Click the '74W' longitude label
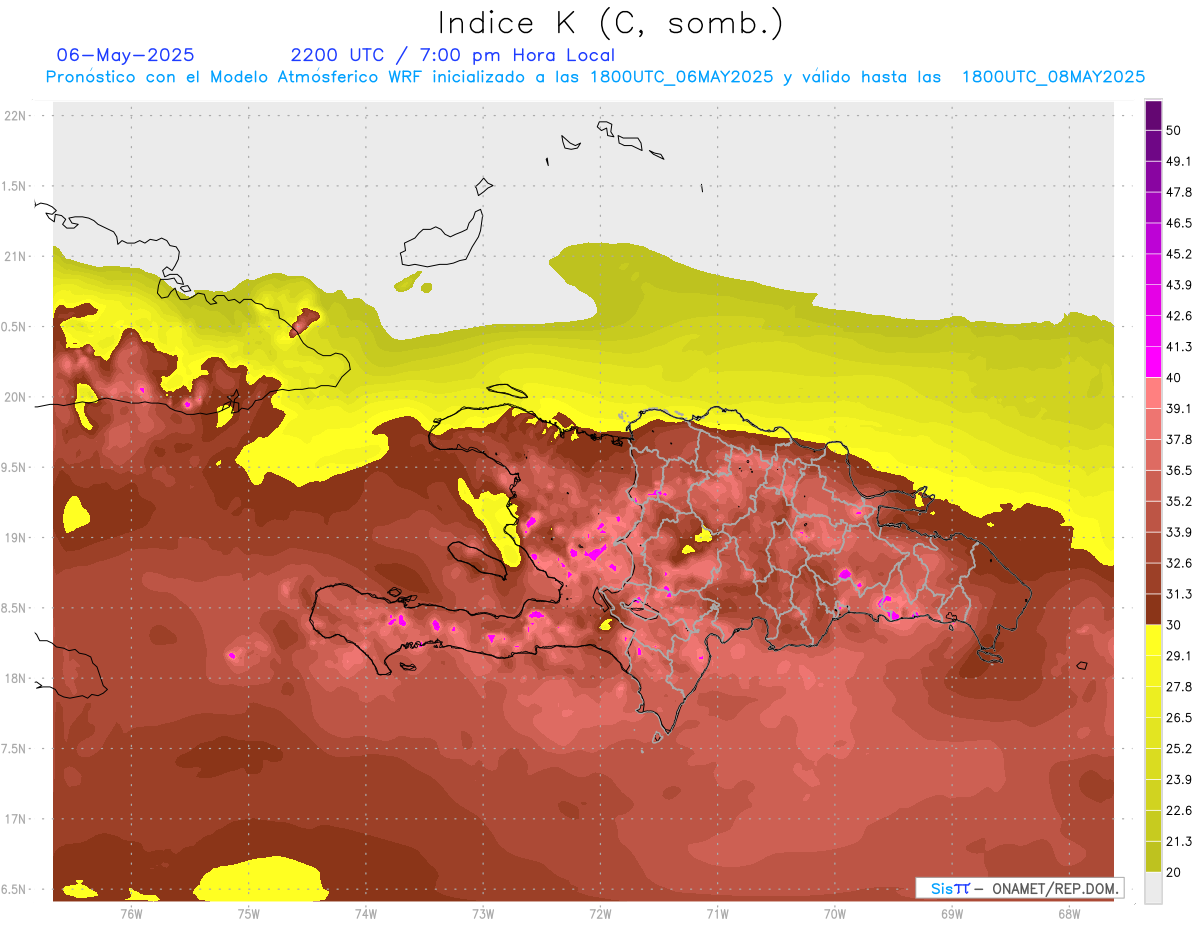Screen dimensions: 1200x927 coord(366,913)
